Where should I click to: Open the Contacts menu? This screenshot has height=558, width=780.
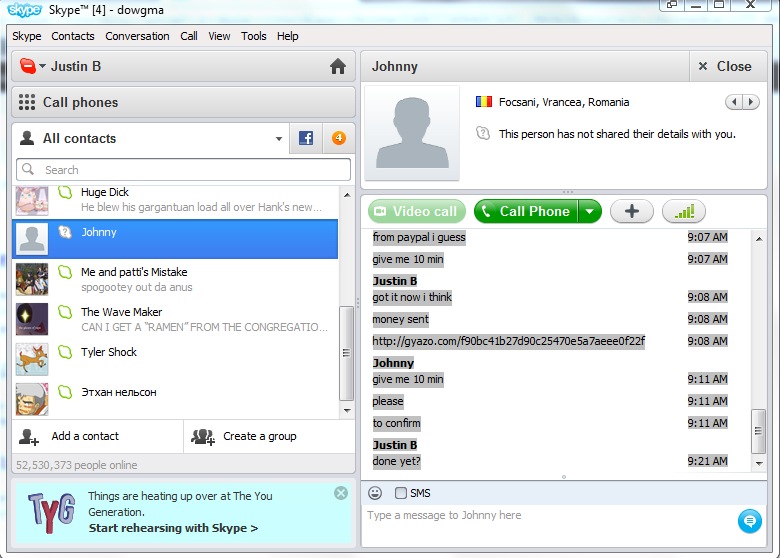(73, 36)
